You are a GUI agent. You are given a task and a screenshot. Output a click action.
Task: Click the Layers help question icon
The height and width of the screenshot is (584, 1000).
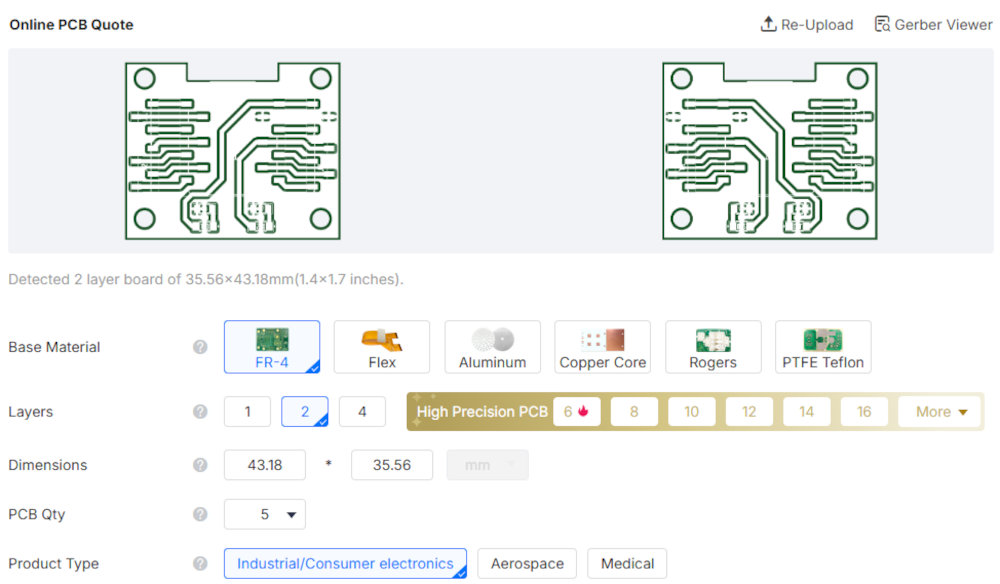coord(200,412)
